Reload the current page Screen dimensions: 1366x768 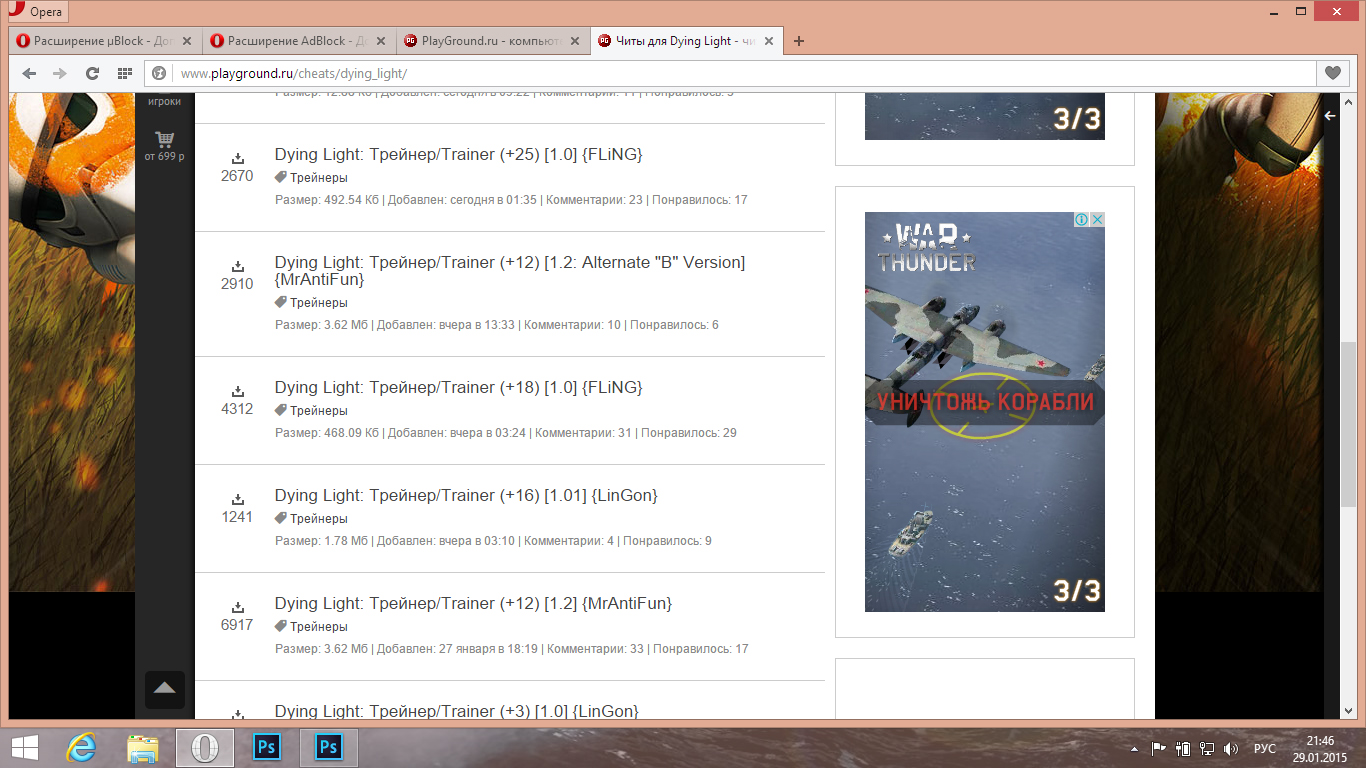(x=92, y=73)
